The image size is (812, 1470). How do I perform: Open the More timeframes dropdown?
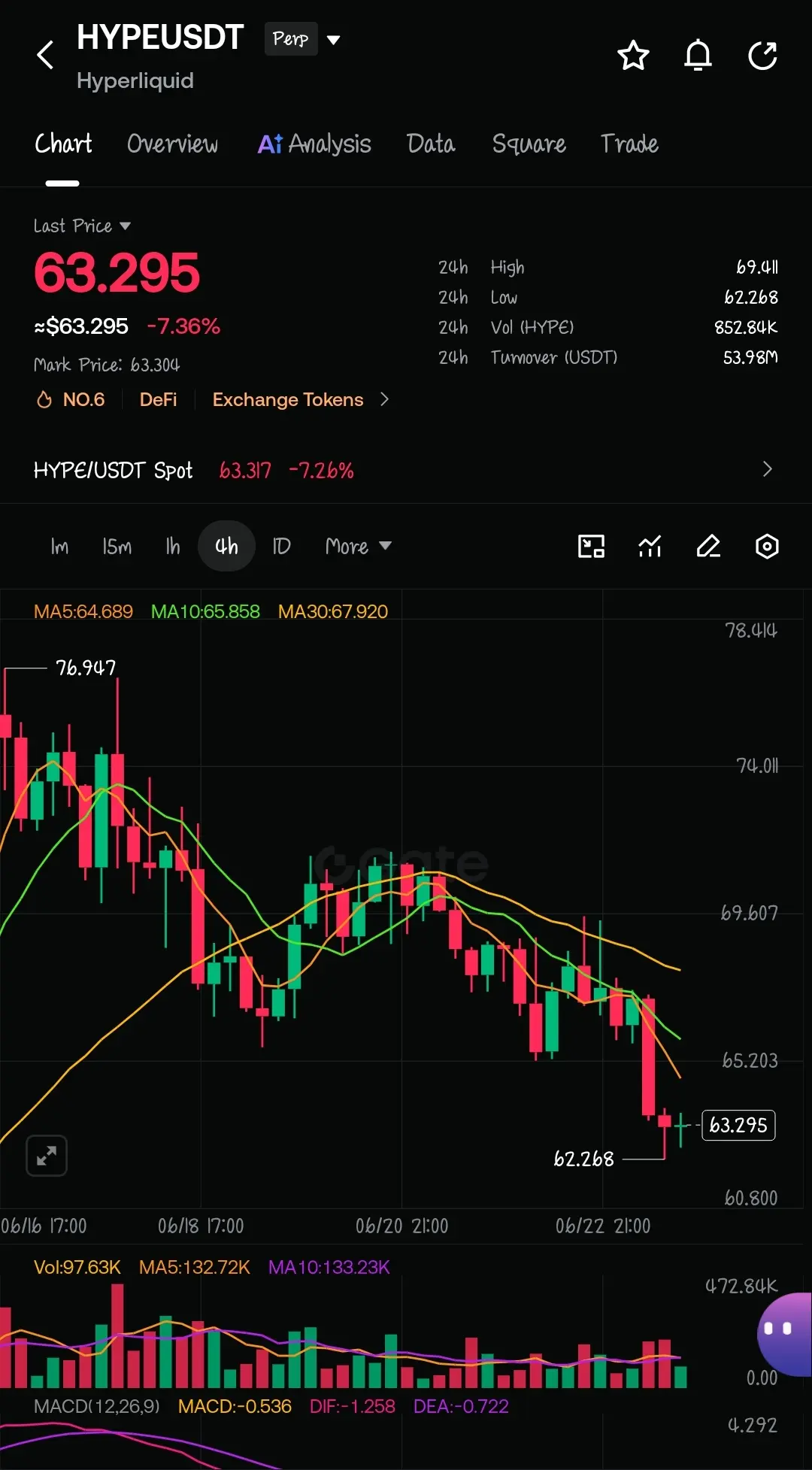(358, 547)
